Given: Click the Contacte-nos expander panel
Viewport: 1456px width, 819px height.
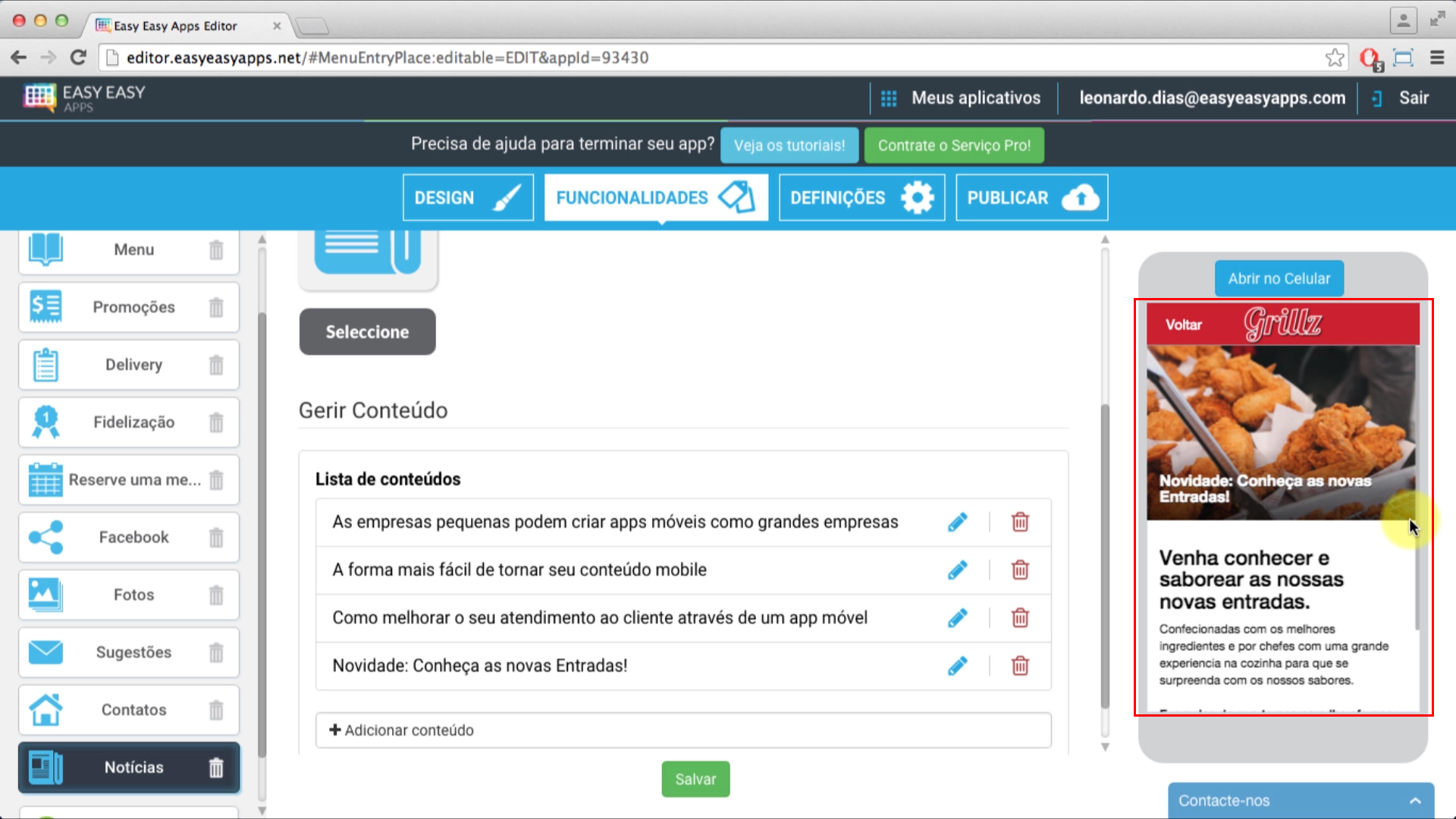Looking at the screenshot, I should tap(1300, 799).
